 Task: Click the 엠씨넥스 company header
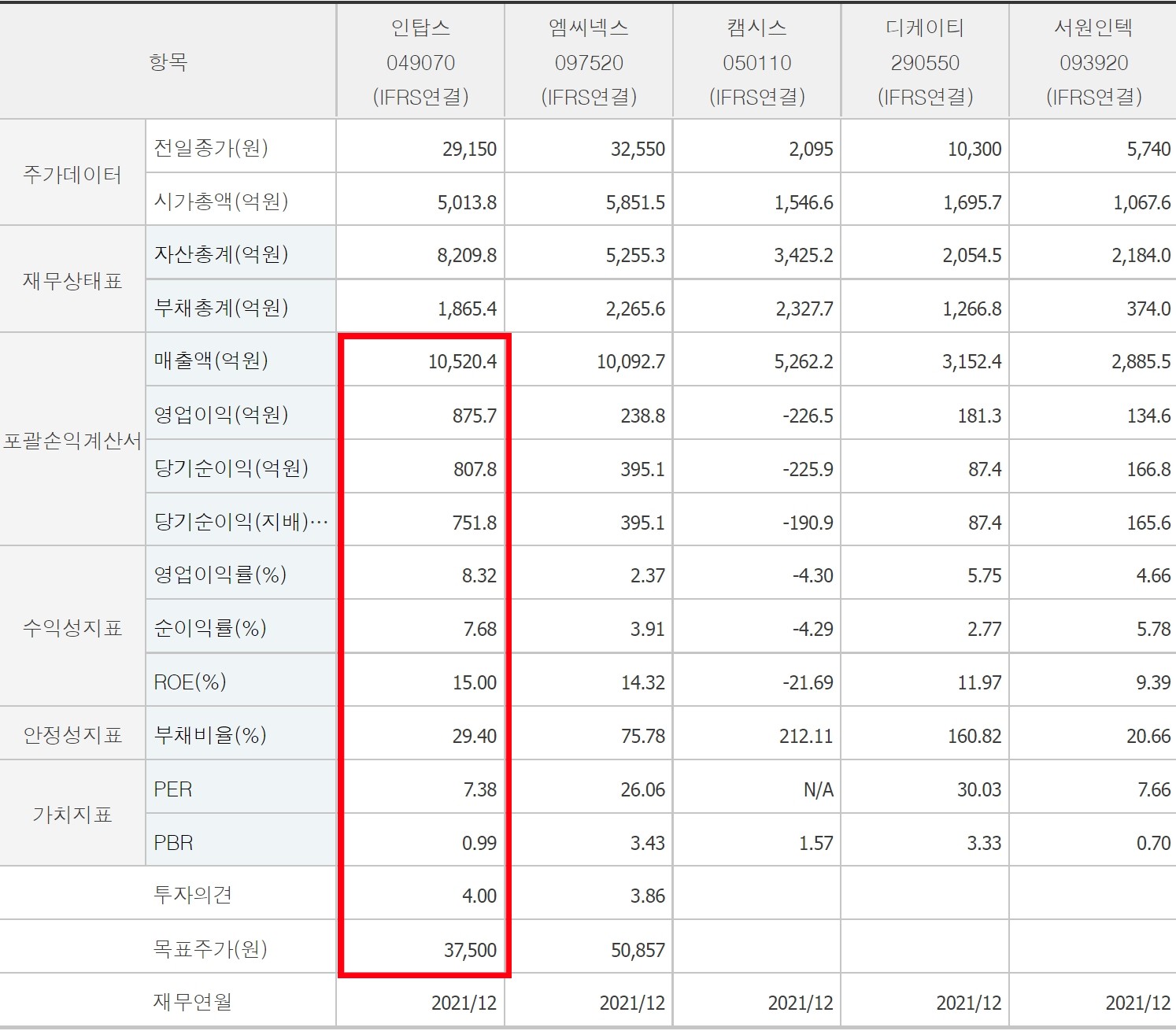589,62
